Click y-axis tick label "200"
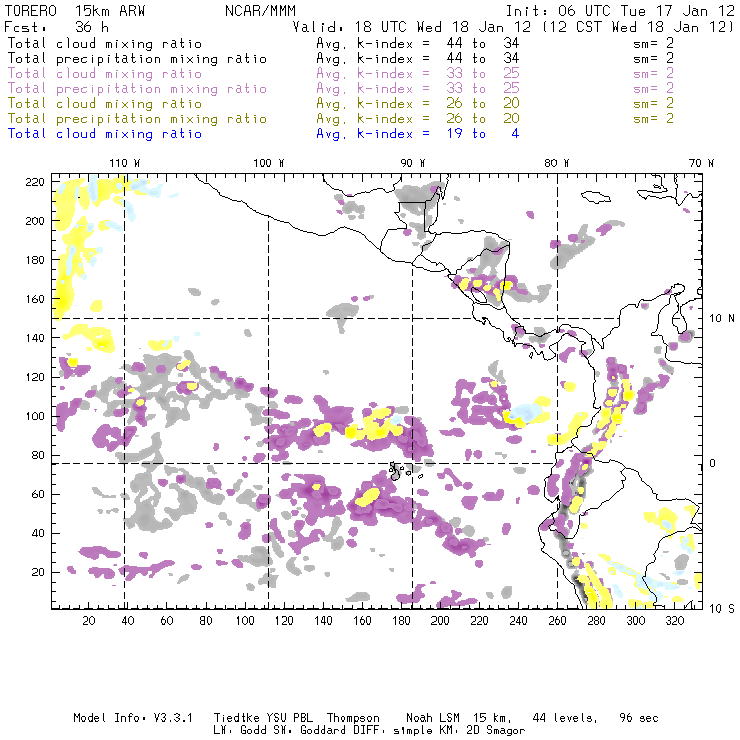The height and width of the screenshot is (740, 740). tap(35, 221)
